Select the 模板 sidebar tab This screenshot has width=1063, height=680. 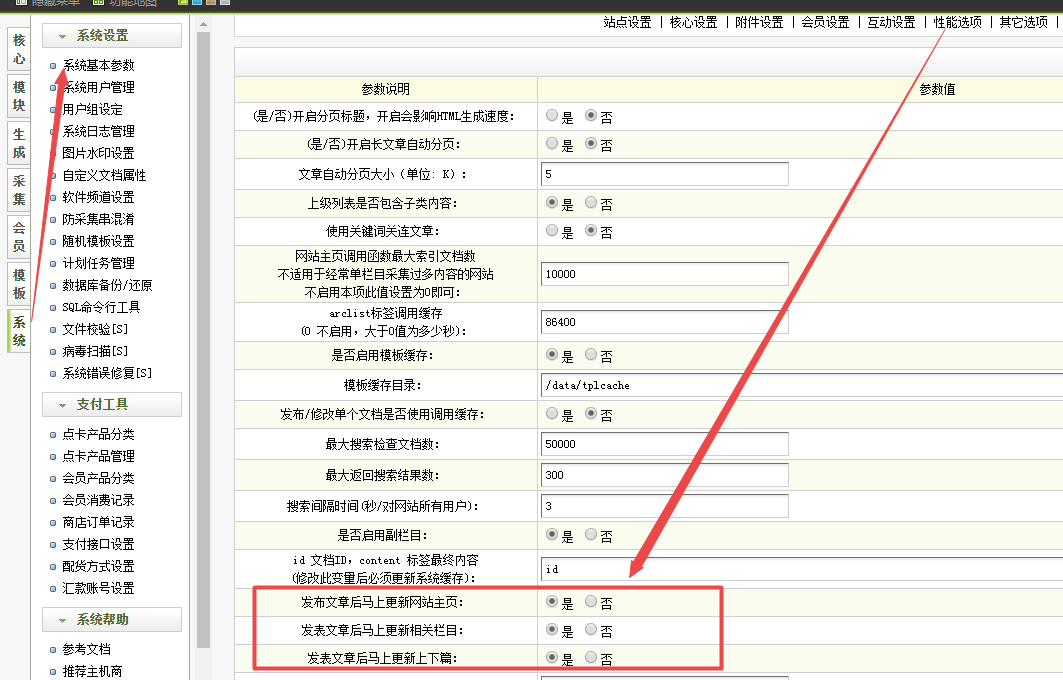point(19,283)
